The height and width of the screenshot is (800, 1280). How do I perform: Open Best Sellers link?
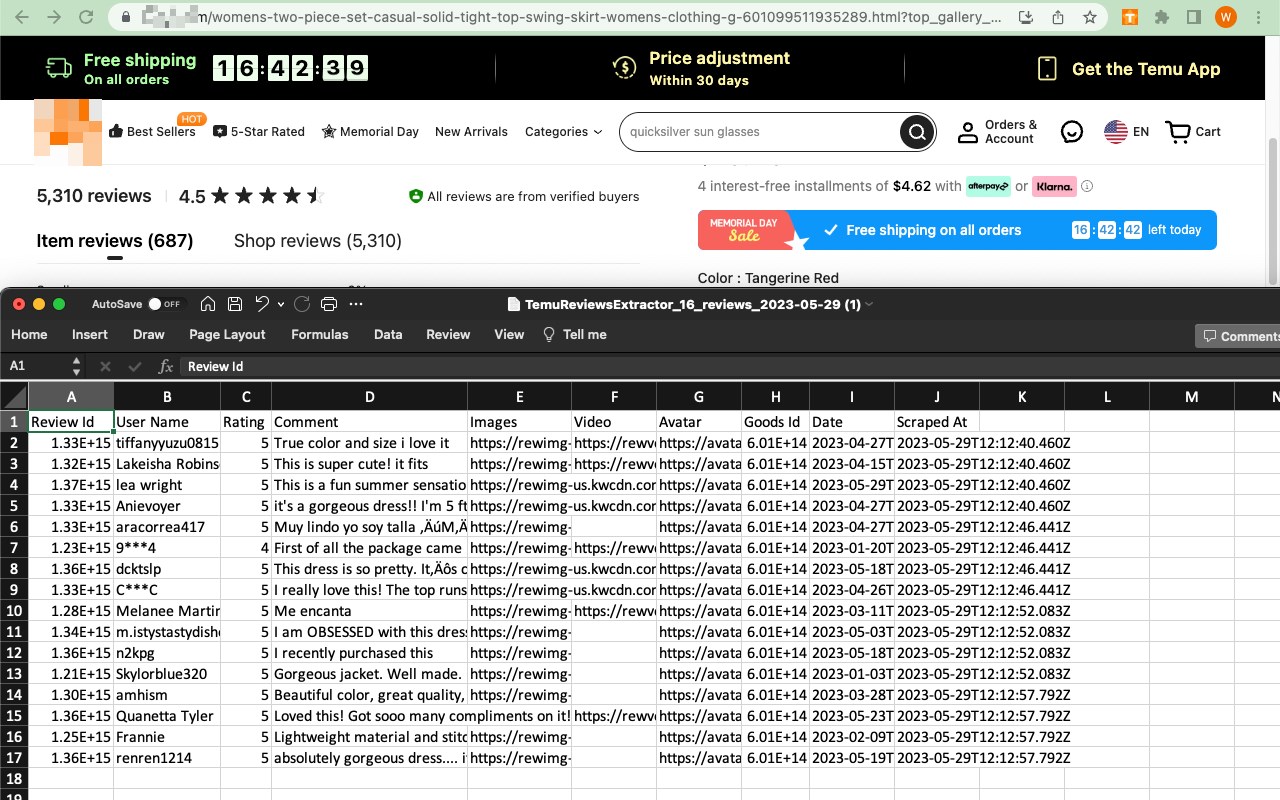pyautogui.click(x=152, y=132)
